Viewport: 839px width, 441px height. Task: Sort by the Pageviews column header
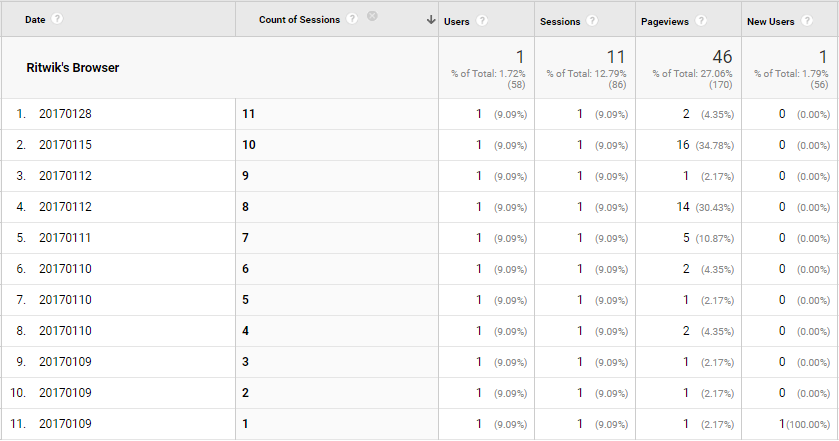pyautogui.click(x=665, y=22)
